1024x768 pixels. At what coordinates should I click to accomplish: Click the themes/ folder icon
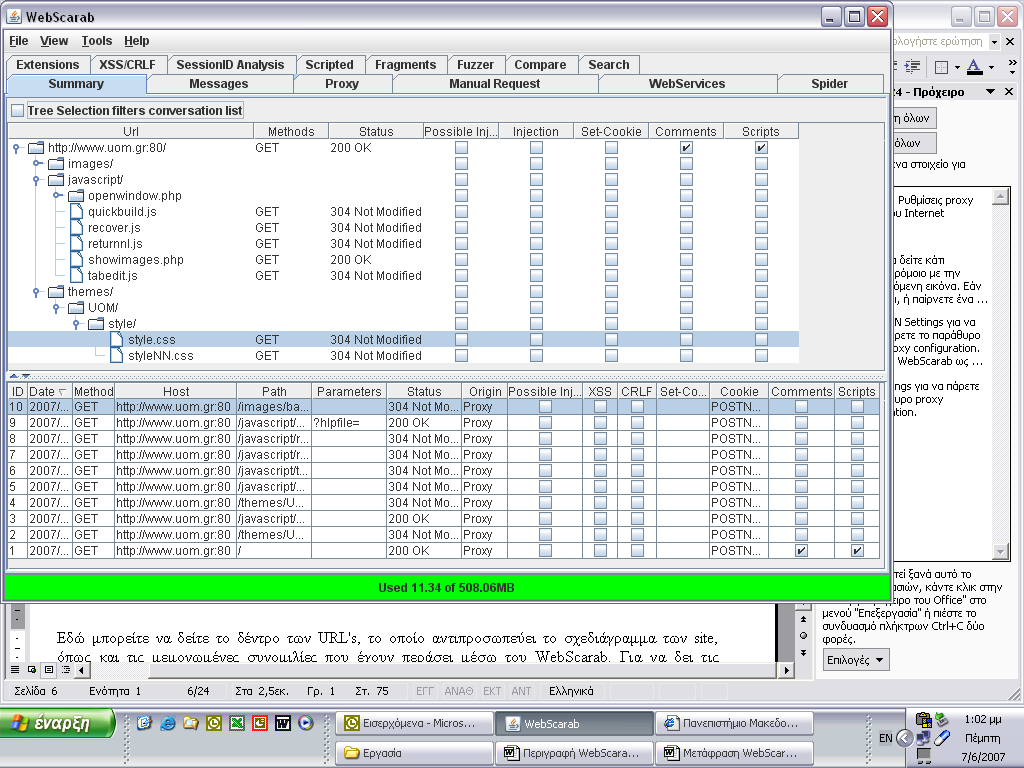click(x=56, y=291)
